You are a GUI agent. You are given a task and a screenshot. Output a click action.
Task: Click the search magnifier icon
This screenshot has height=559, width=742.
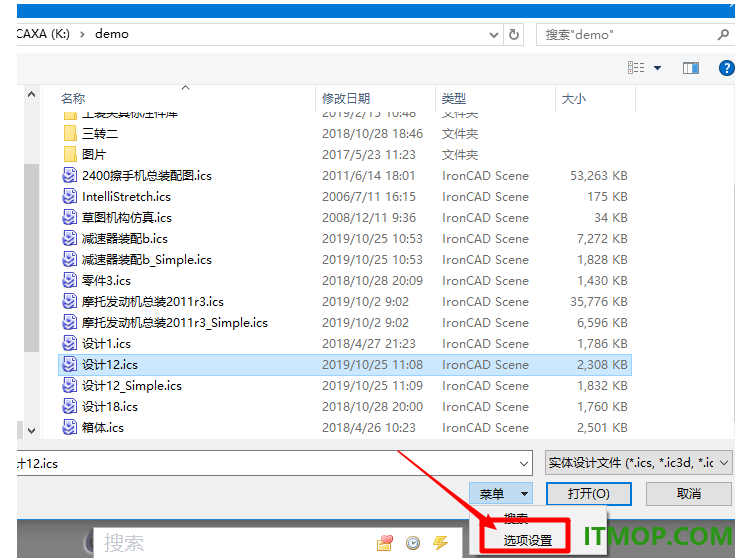tap(723, 35)
